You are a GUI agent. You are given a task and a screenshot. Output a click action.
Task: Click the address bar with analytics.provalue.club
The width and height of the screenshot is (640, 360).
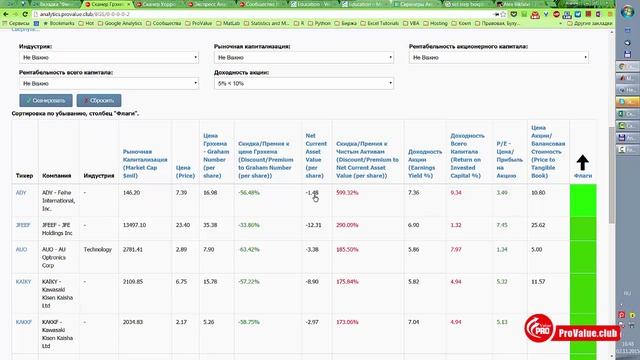pos(261,14)
